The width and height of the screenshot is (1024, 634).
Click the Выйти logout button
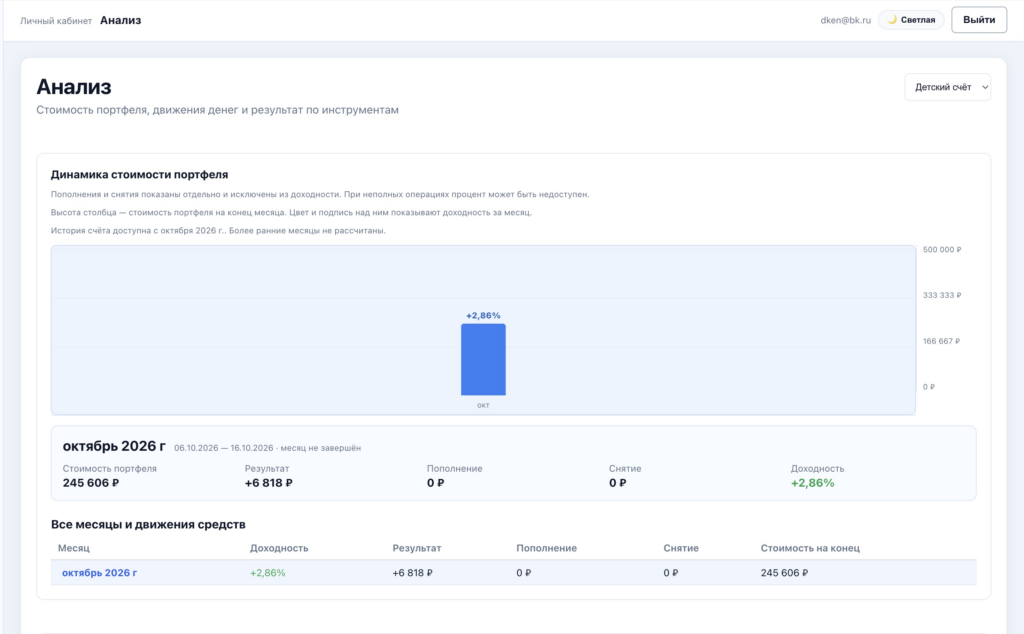[979, 20]
